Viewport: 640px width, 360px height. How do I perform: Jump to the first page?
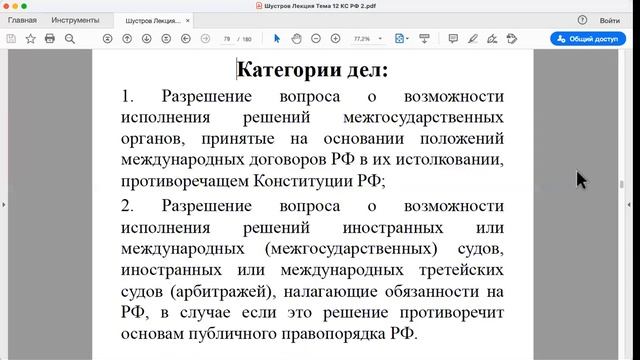[107, 39]
